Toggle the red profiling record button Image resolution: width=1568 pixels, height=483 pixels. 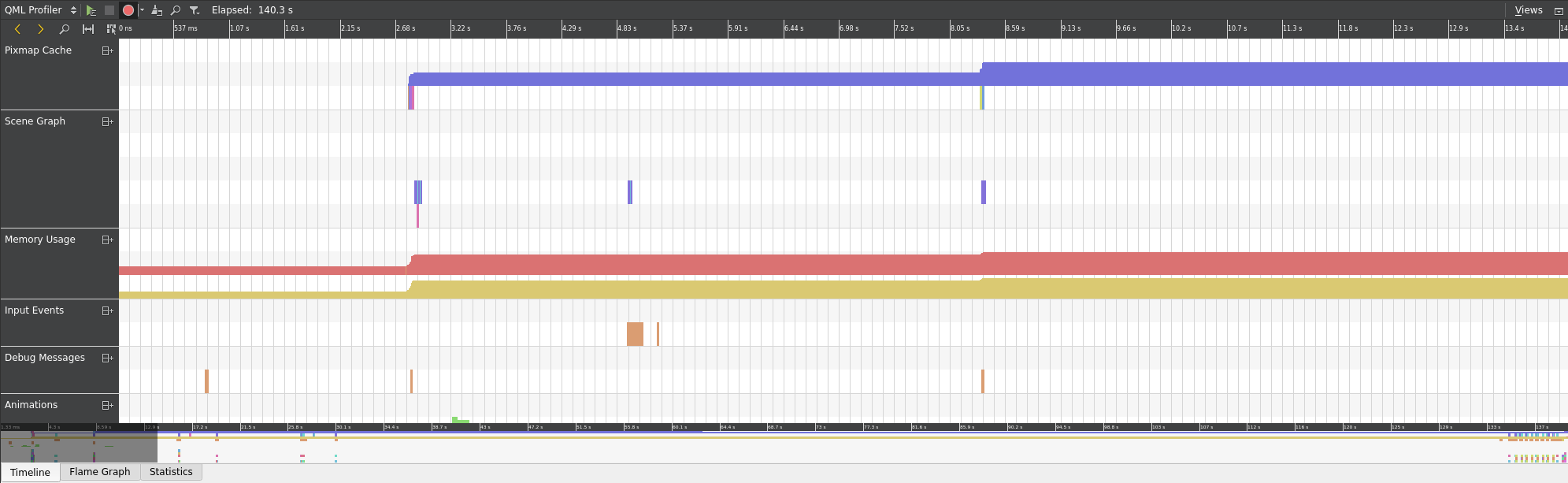pyautogui.click(x=128, y=10)
